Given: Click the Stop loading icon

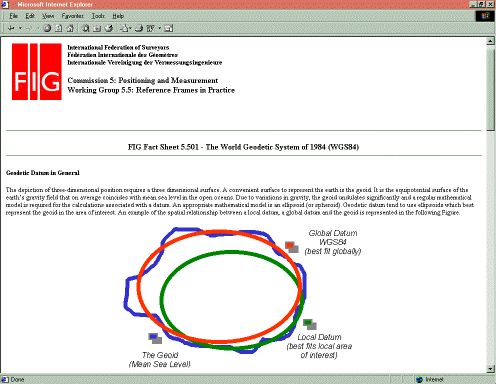Looking at the screenshot, I should coord(47,28).
